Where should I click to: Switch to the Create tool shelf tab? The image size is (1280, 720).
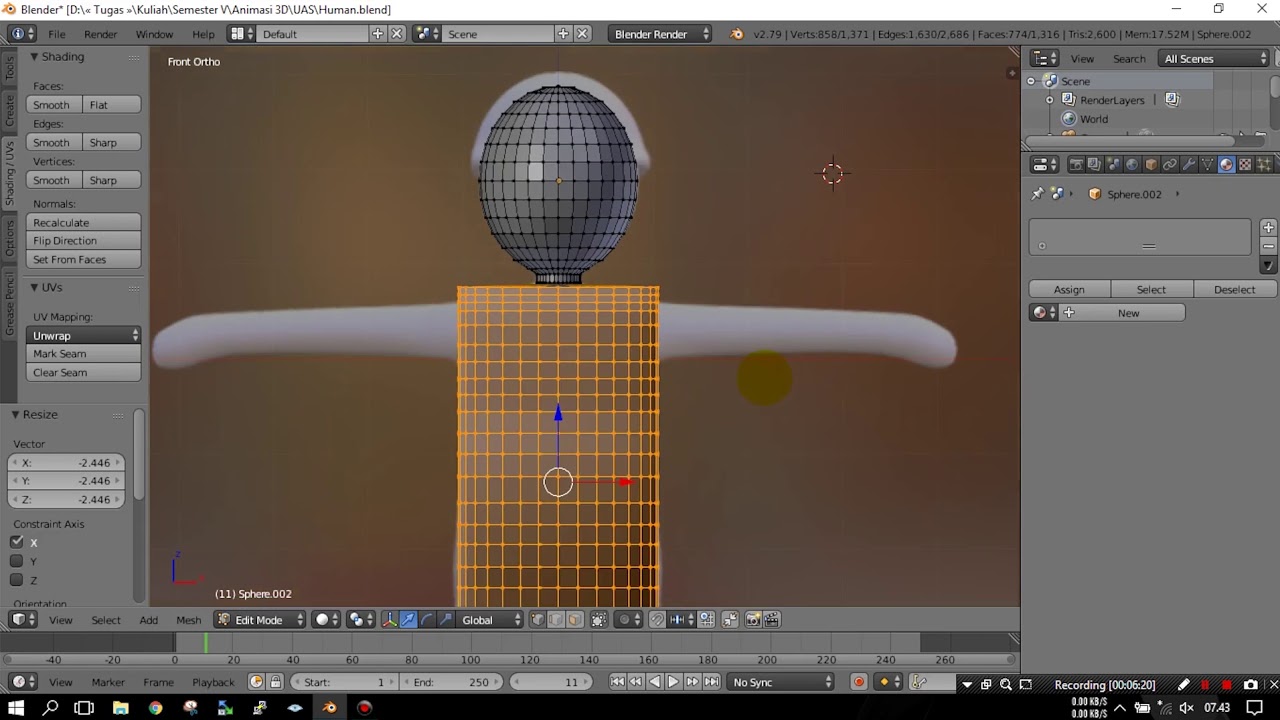[x=10, y=111]
